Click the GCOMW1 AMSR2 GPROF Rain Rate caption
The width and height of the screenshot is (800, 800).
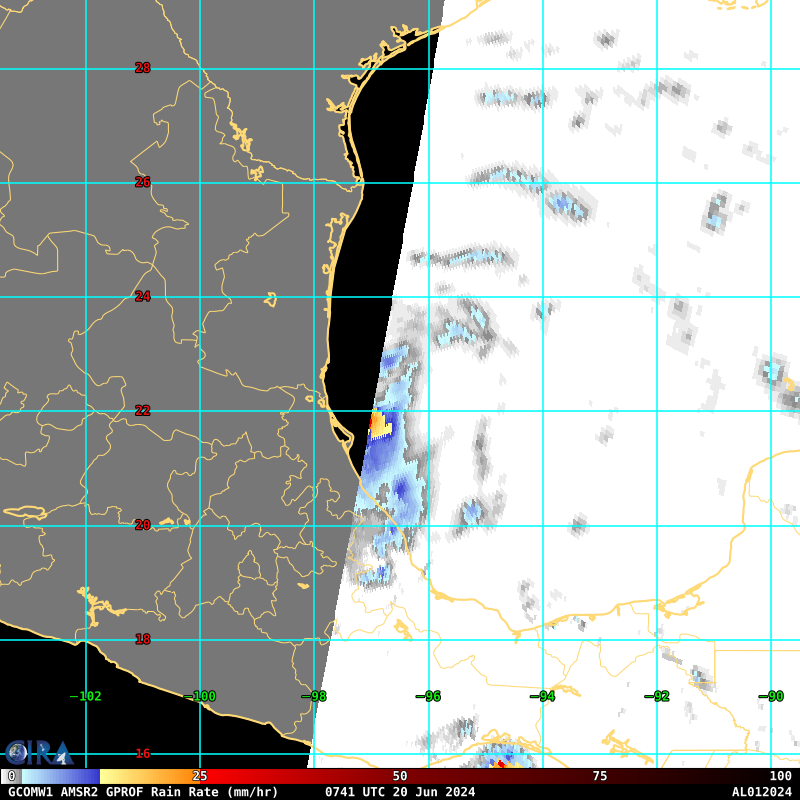coord(143,792)
